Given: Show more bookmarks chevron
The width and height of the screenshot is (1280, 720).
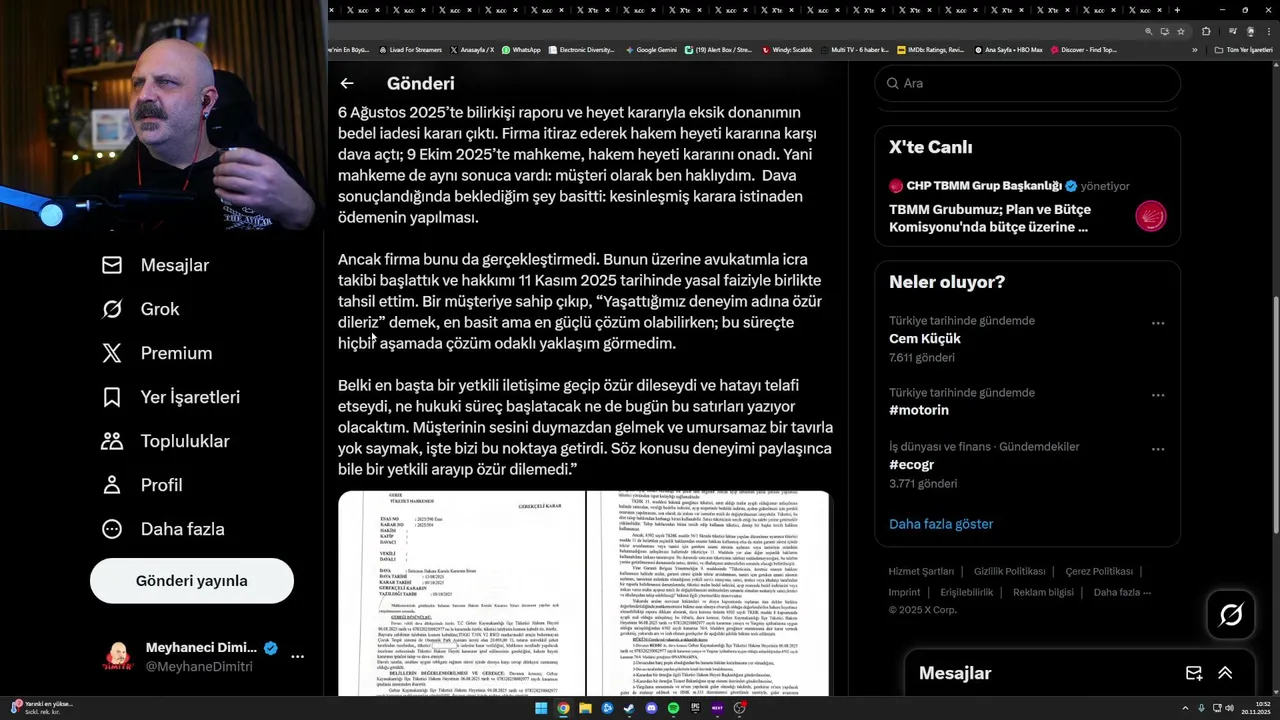Looking at the screenshot, I should [1194, 49].
